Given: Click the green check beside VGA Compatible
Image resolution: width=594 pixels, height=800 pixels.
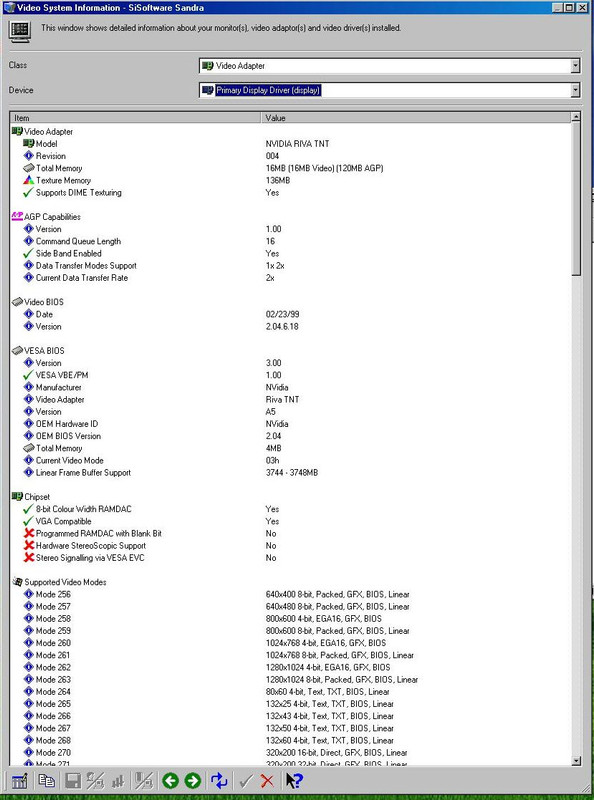Looking at the screenshot, I should coord(29,521).
